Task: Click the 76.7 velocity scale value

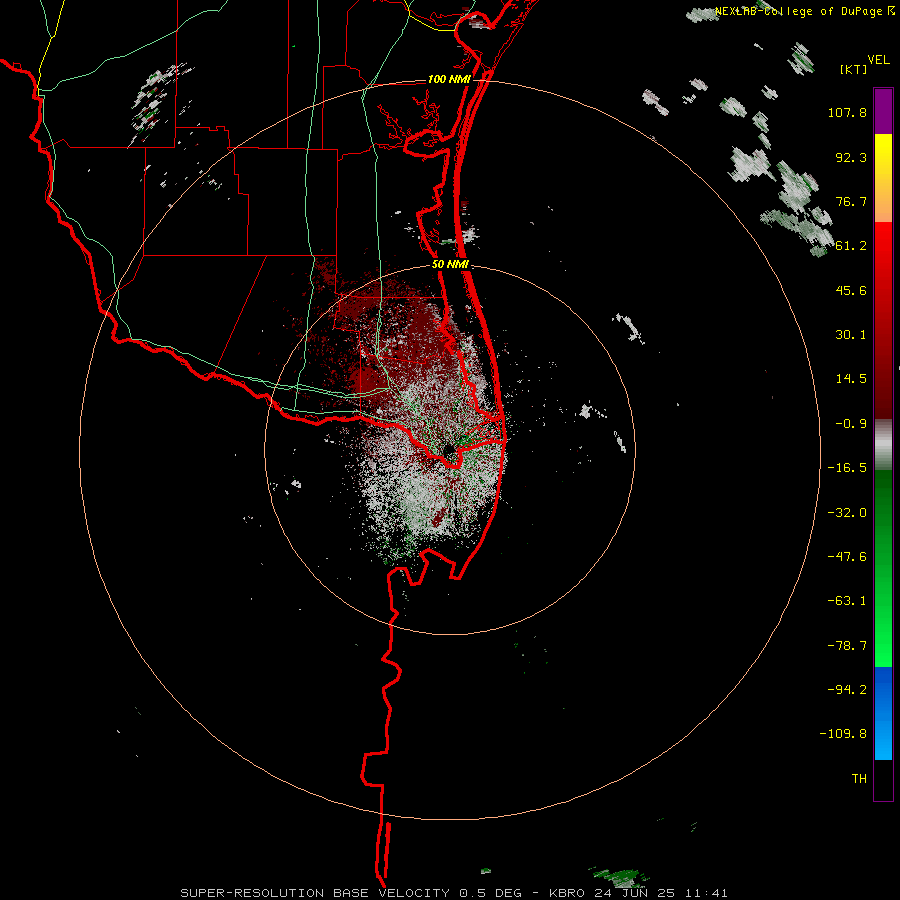Action: click(x=851, y=201)
